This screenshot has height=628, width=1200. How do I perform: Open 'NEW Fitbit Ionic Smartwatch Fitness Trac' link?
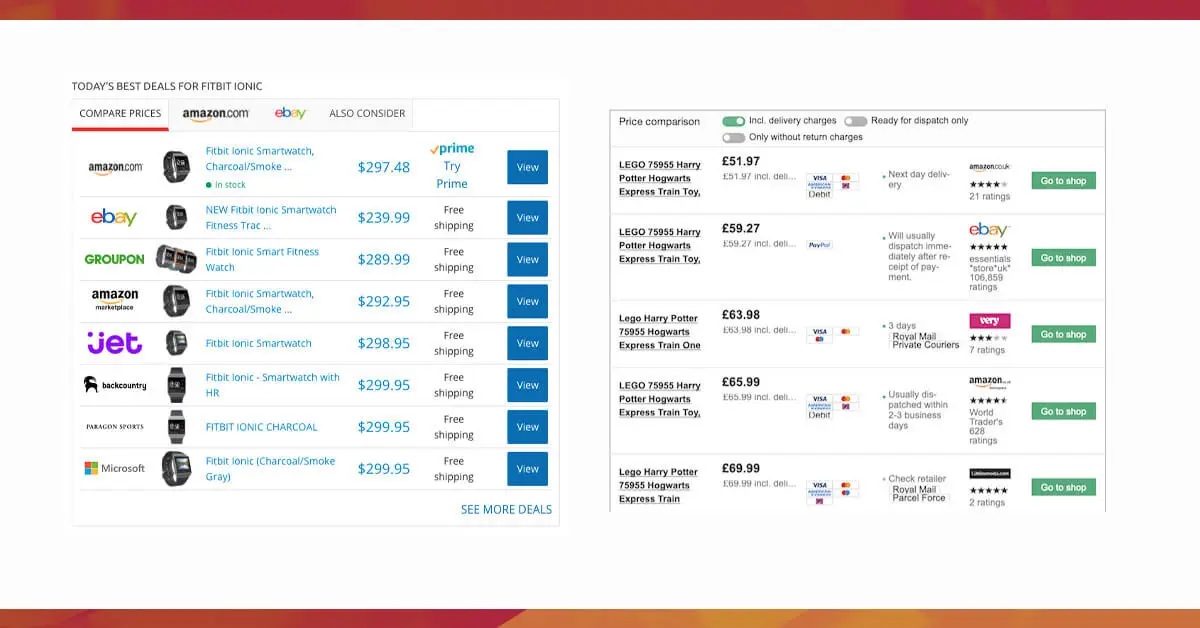(271, 218)
